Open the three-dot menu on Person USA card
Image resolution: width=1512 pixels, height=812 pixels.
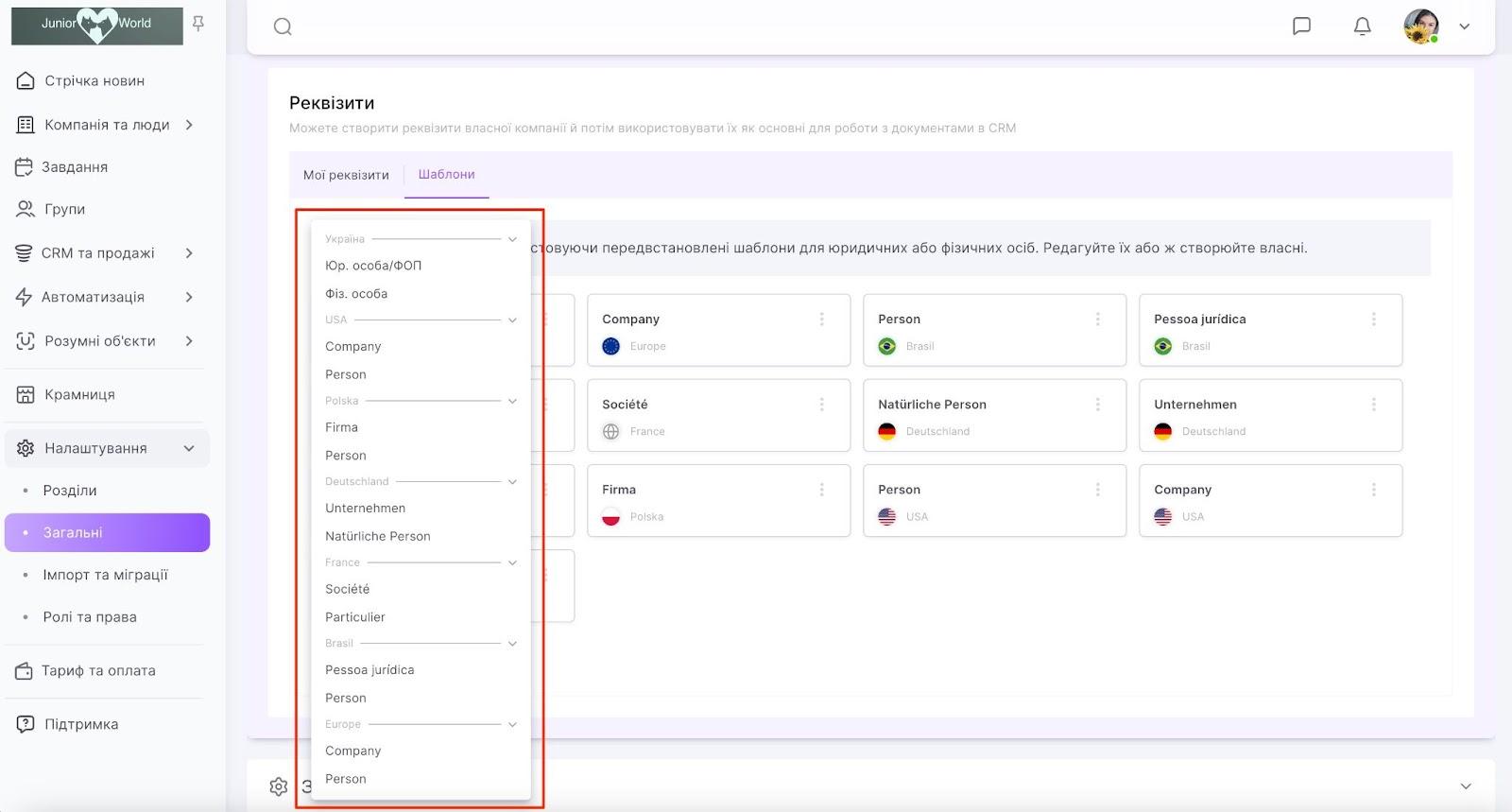pos(1098,490)
